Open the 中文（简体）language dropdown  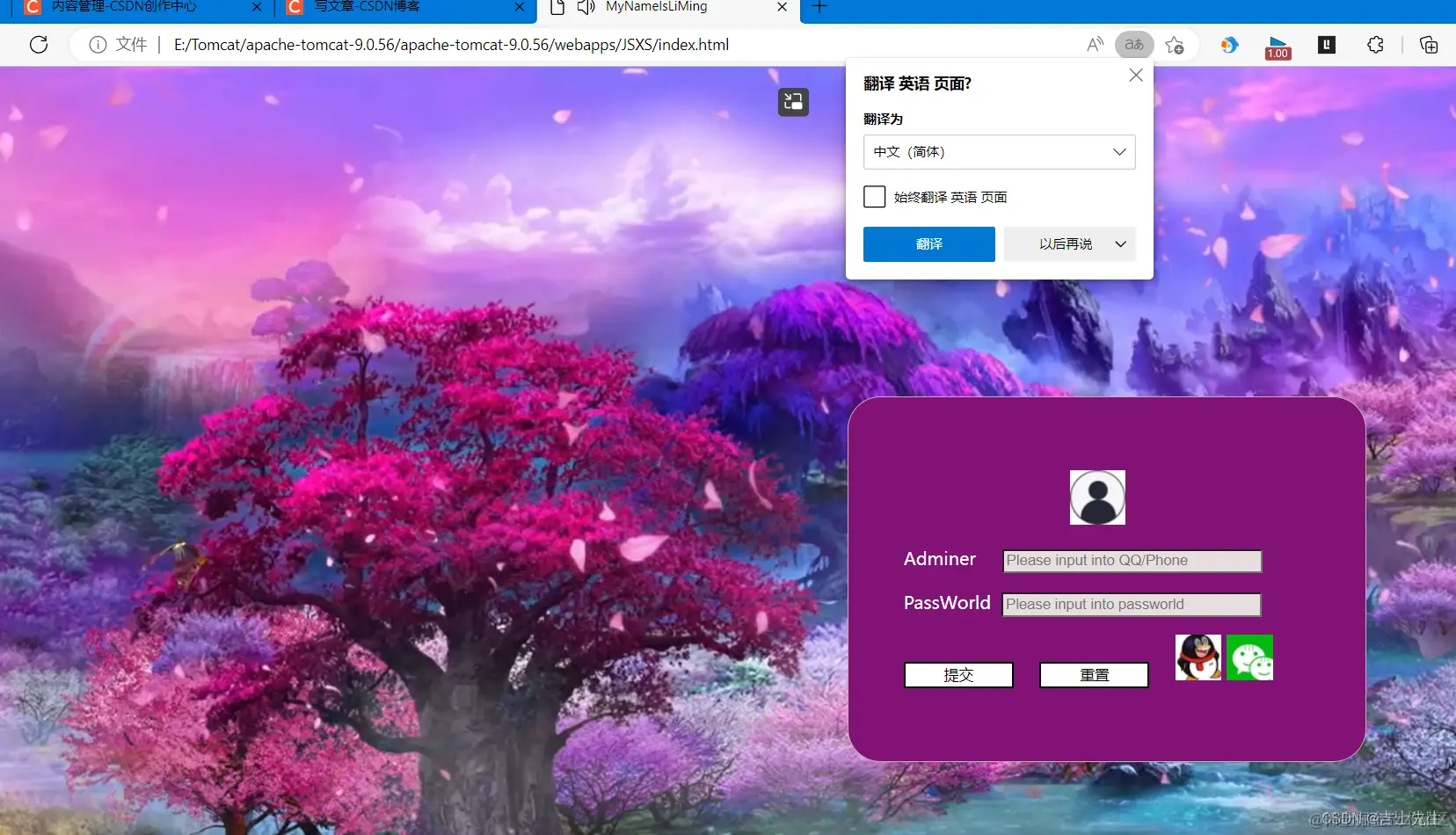(x=999, y=151)
